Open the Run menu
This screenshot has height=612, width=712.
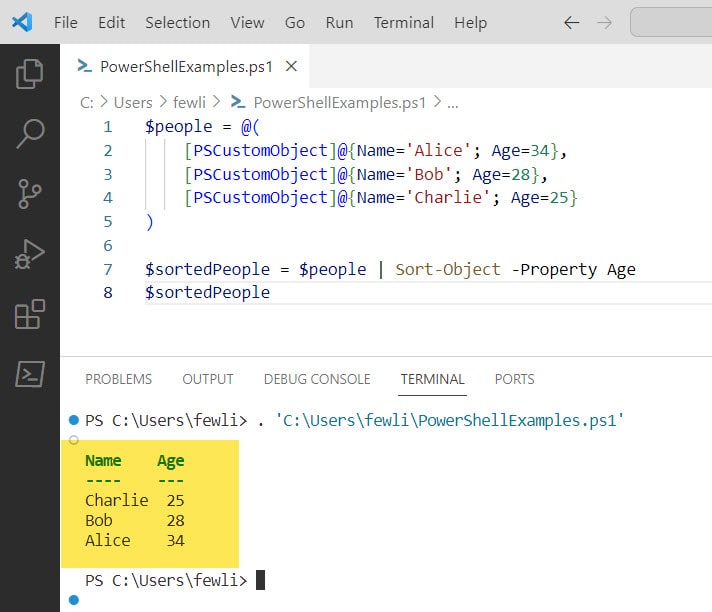tap(339, 23)
